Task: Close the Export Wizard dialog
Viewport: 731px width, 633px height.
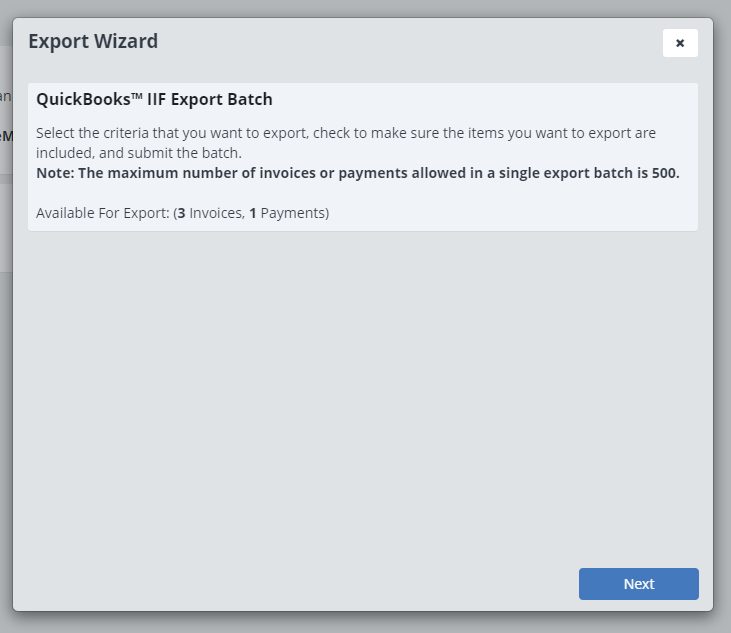Action: (x=680, y=43)
